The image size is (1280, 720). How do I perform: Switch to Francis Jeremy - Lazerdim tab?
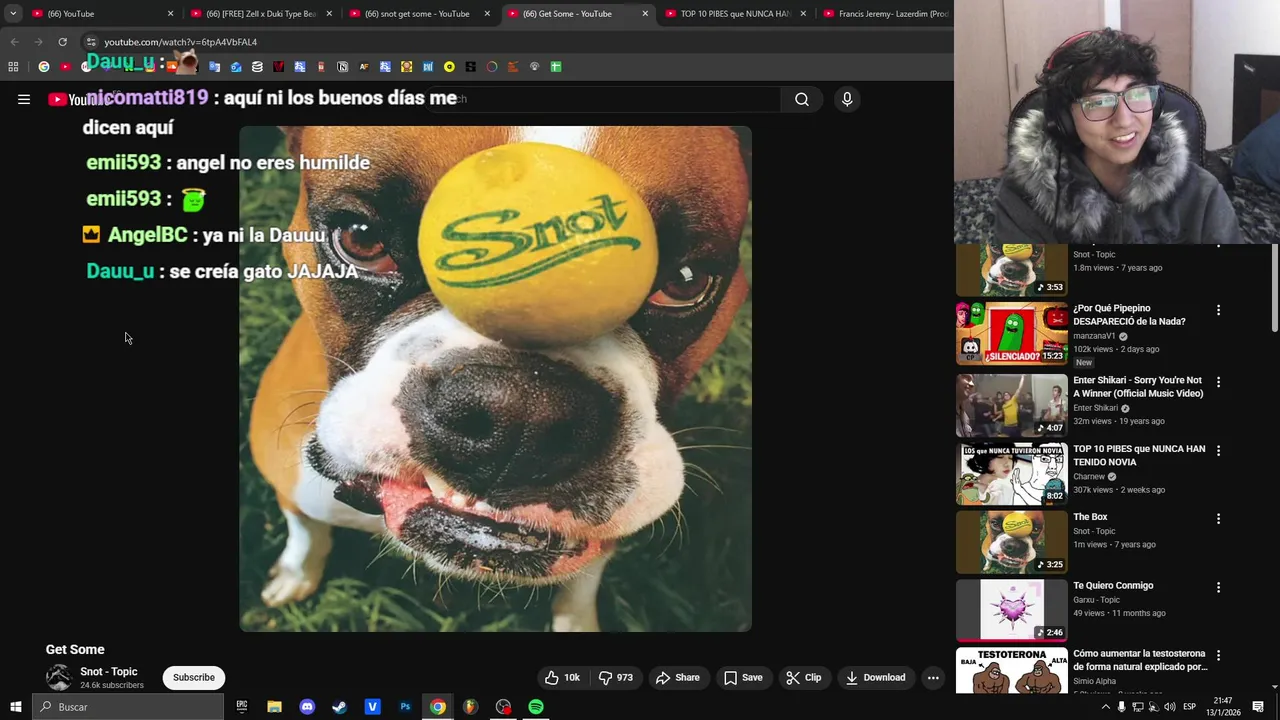(x=885, y=14)
